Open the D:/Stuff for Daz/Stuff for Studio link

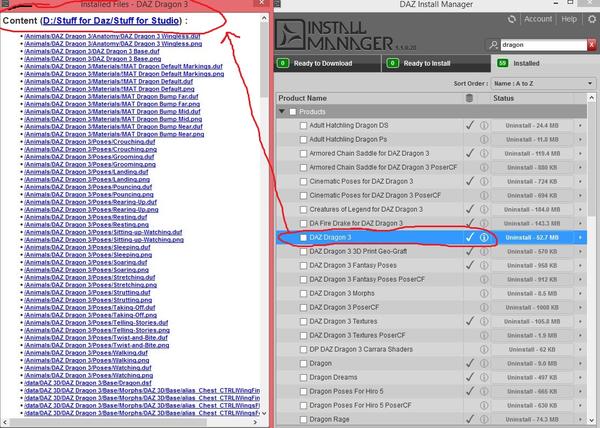pyautogui.click(x=111, y=21)
